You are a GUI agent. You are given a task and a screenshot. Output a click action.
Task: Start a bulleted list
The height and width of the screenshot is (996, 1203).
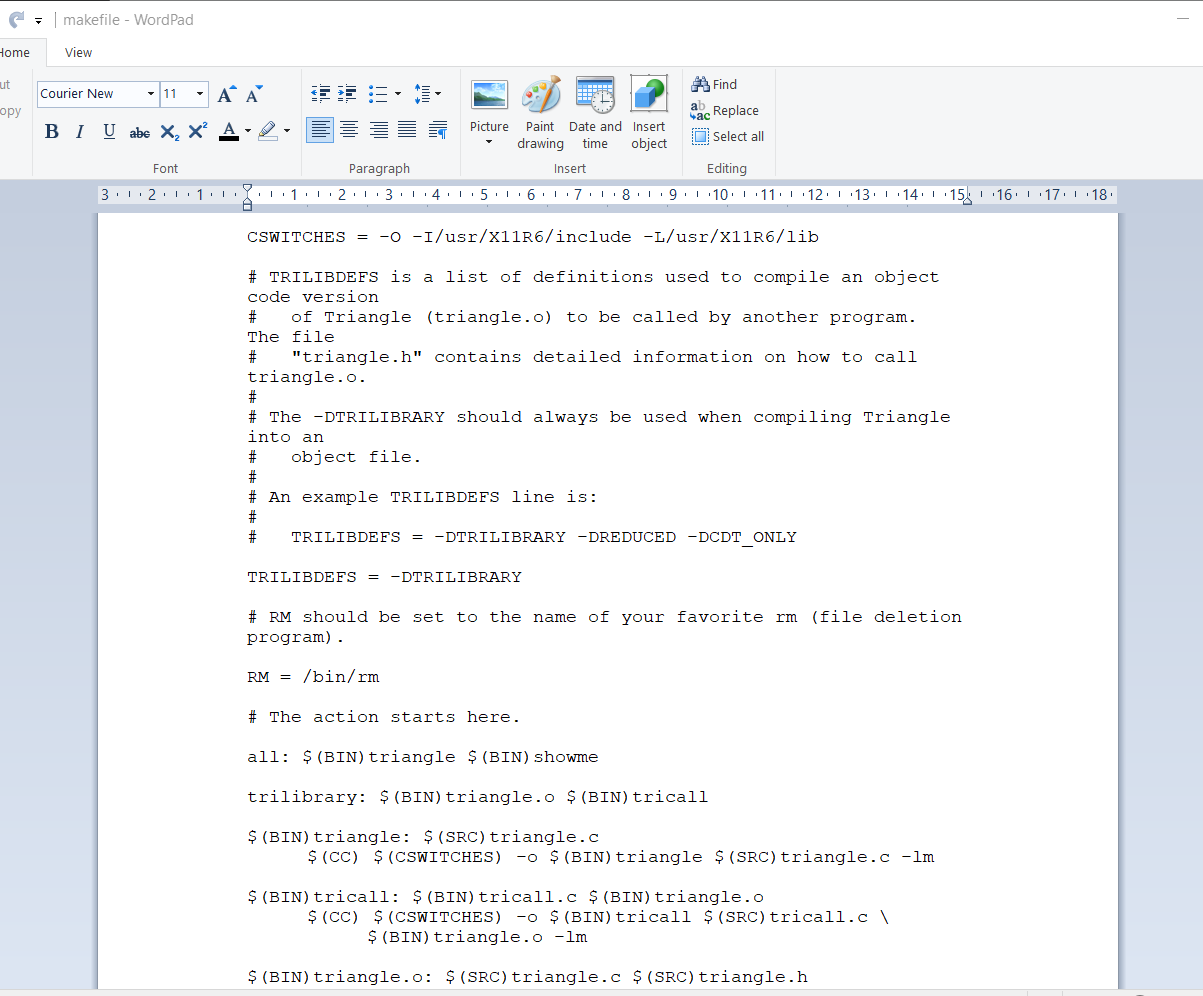pyautogui.click(x=378, y=94)
